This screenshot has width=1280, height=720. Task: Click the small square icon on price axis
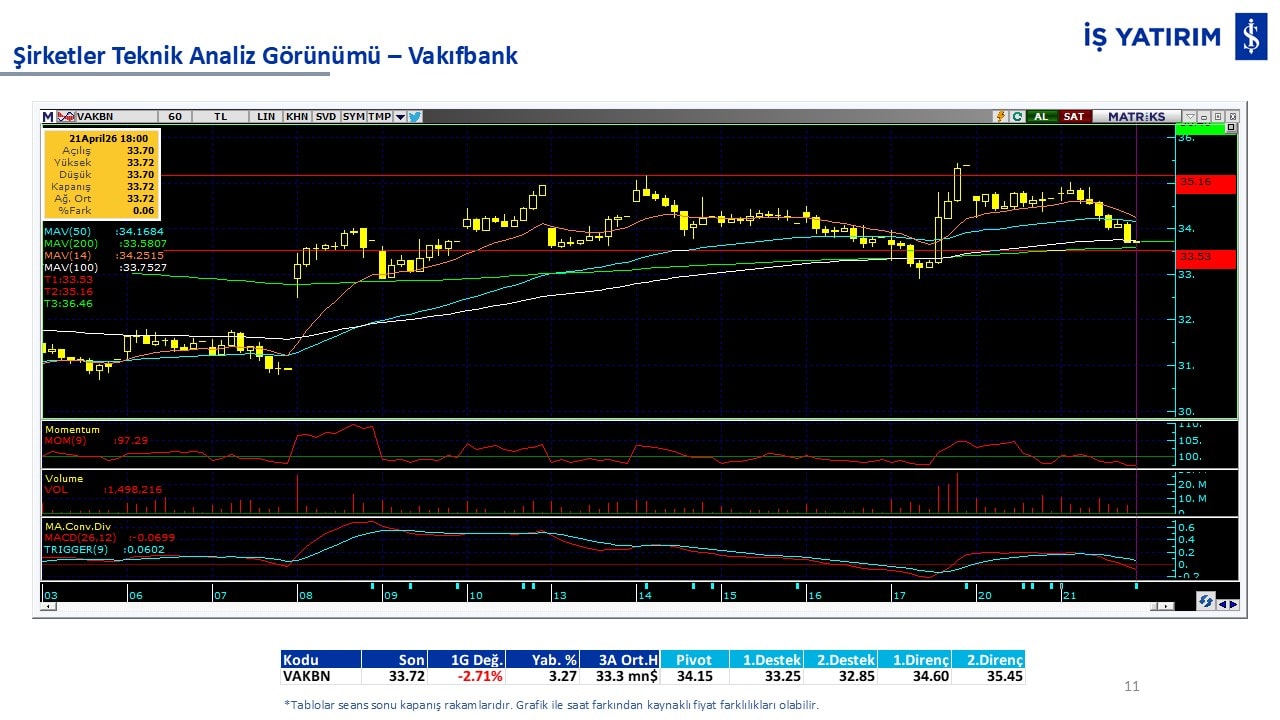pyautogui.click(x=1231, y=128)
